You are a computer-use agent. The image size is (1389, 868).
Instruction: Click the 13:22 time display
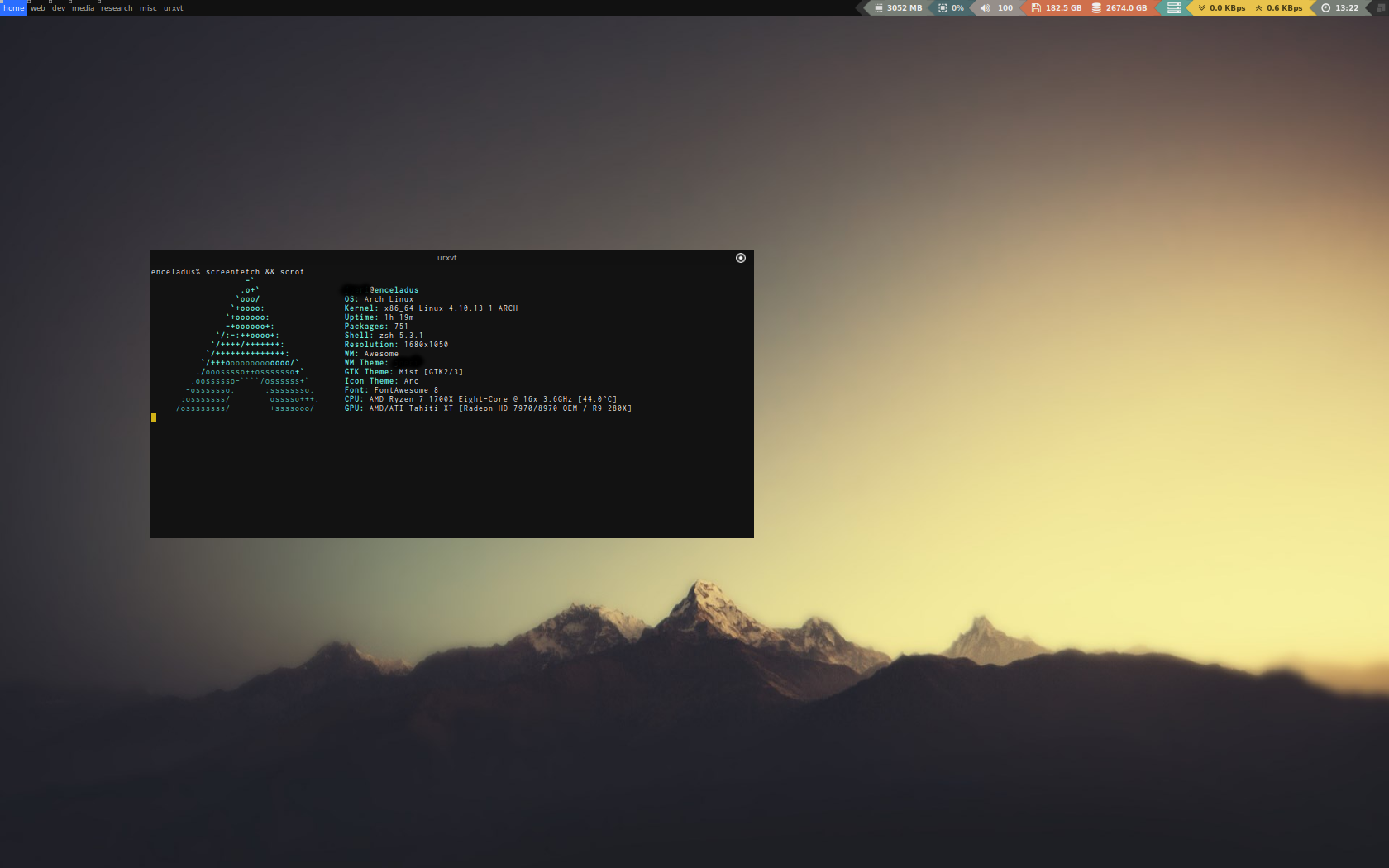tap(1347, 7)
